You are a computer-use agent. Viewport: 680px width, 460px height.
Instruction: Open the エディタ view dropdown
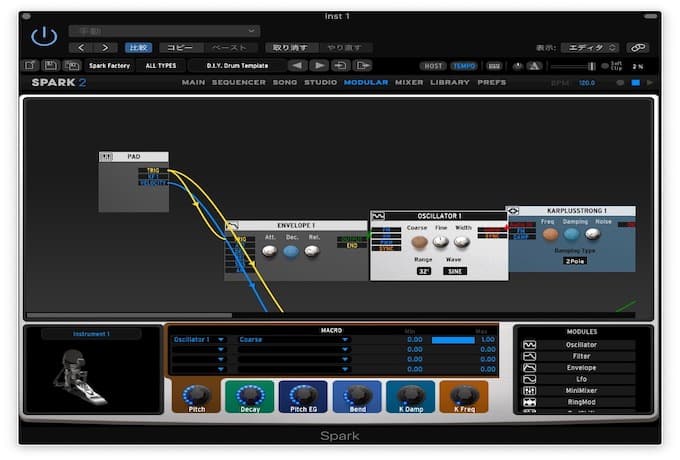[591, 48]
